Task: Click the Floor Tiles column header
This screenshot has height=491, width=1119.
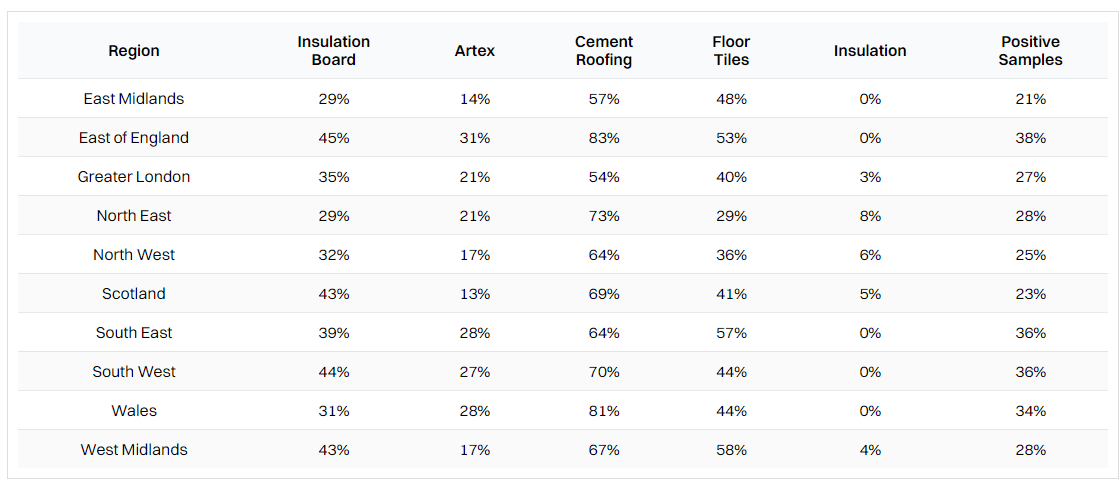Action: pyautogui.click(x=731, y=51)
